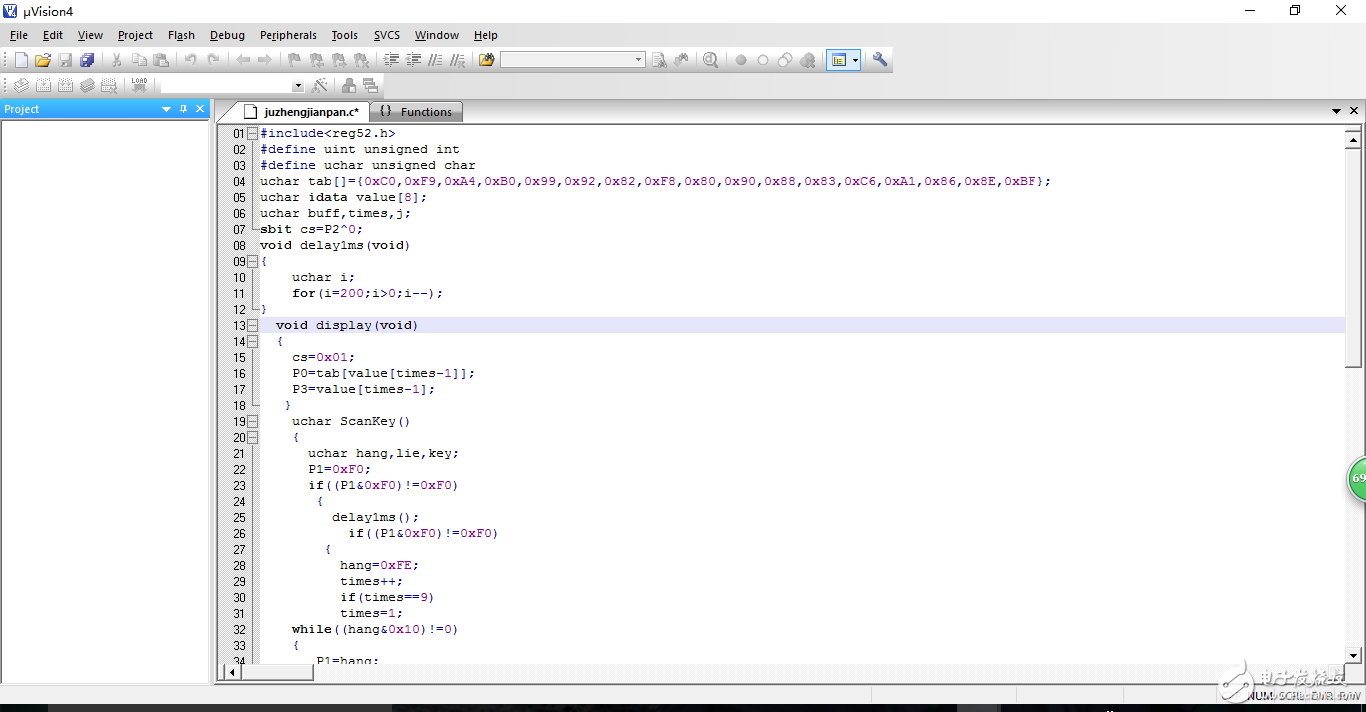Uncomment the selection with the //x icon
1366x712 pixels.
(457, 60)
